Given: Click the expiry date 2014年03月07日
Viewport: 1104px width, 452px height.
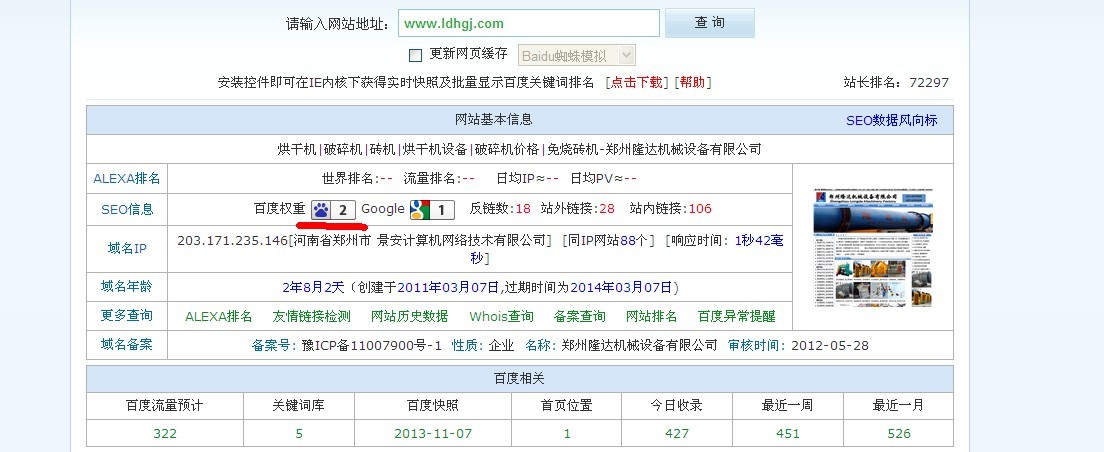Looking at the screenshot, I should (621, 288).
